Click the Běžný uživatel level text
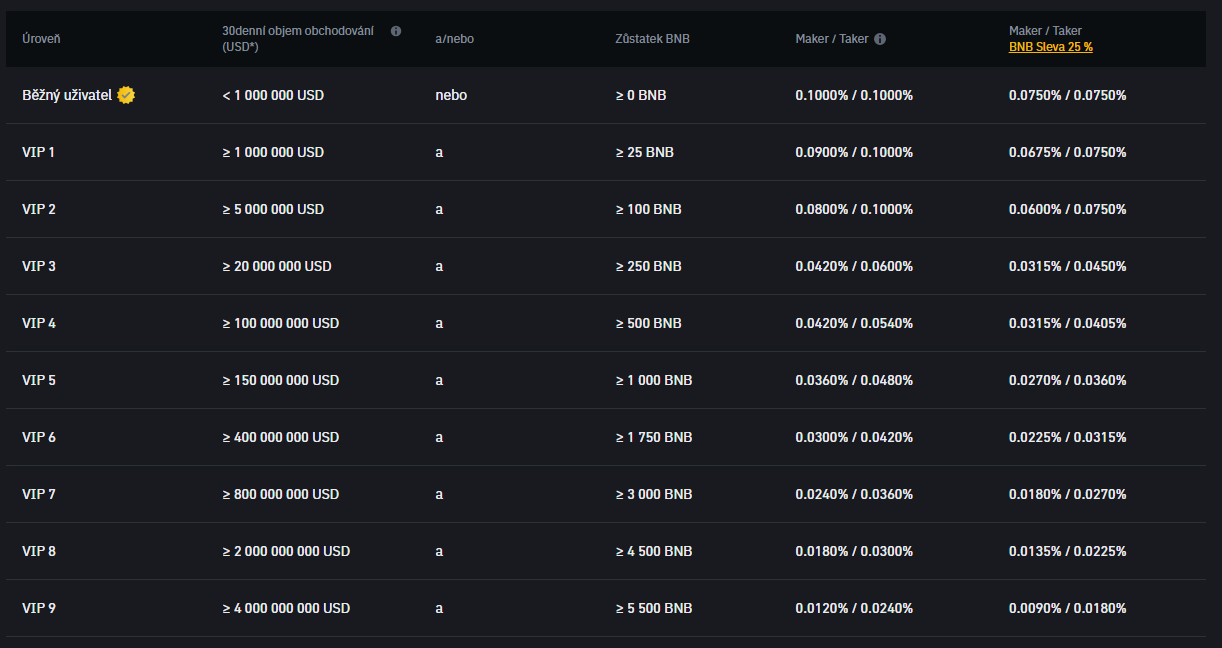 point(67,95)
